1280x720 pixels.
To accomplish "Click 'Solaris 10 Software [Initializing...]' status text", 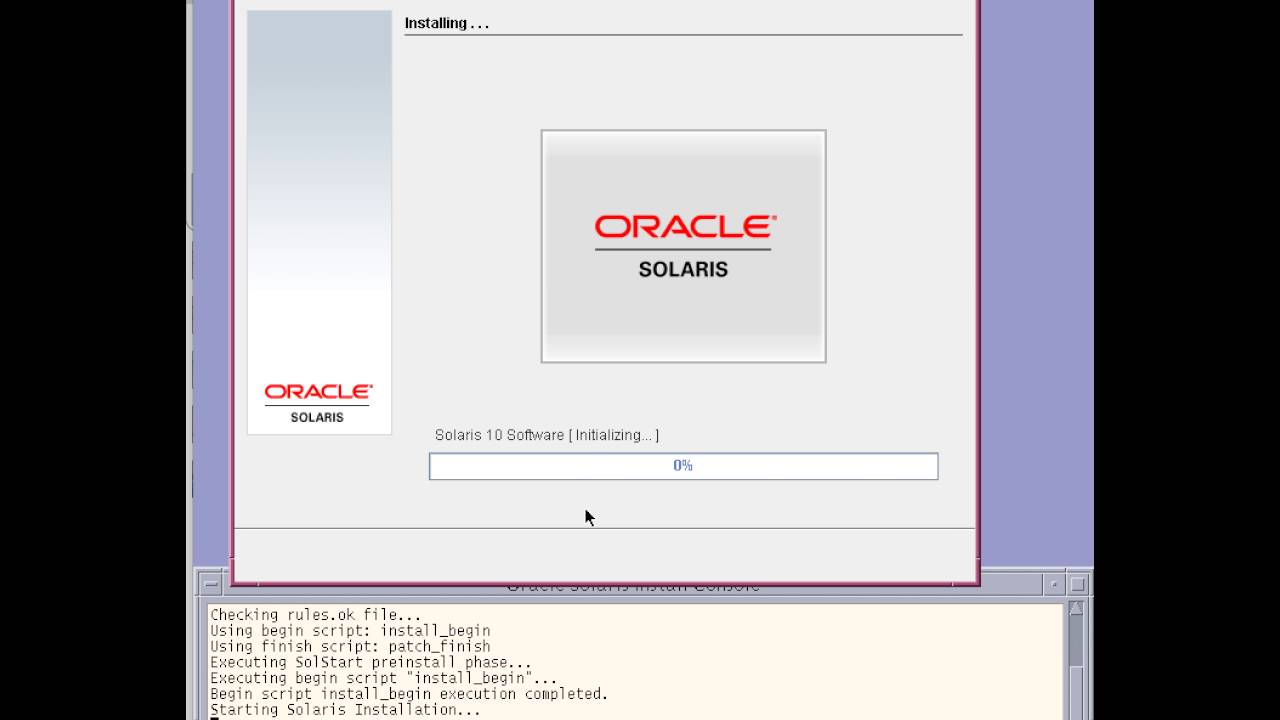I will [547, 435].
